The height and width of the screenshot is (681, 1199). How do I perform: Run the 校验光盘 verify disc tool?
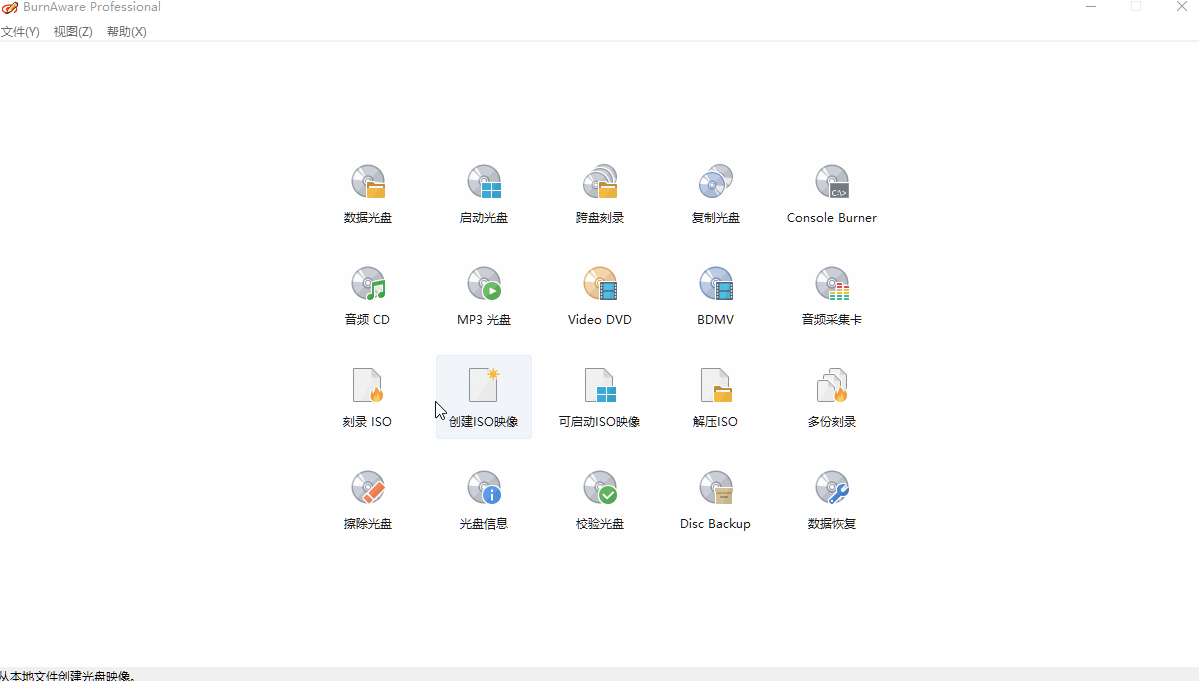point(600,499)
